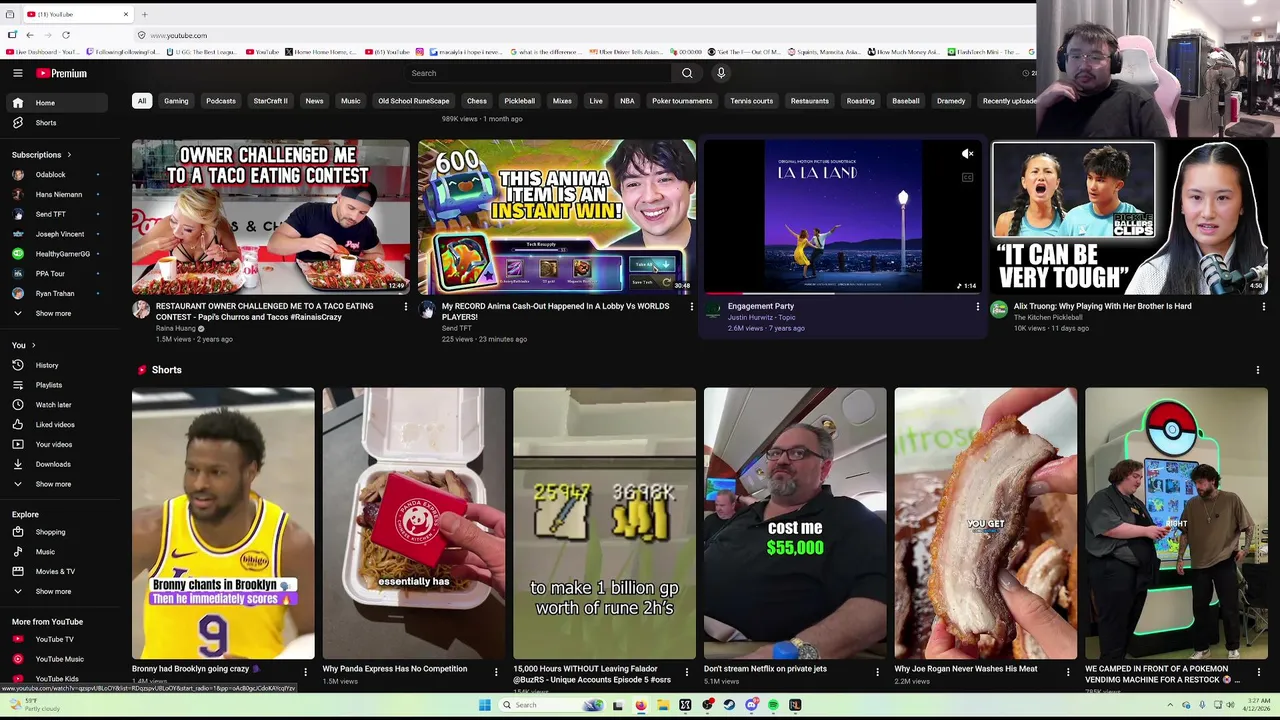Image resolution: width=1280 pixels, height=720 pixels.
Task: Open more options for Engagement Party video
Action: [977, 307]
